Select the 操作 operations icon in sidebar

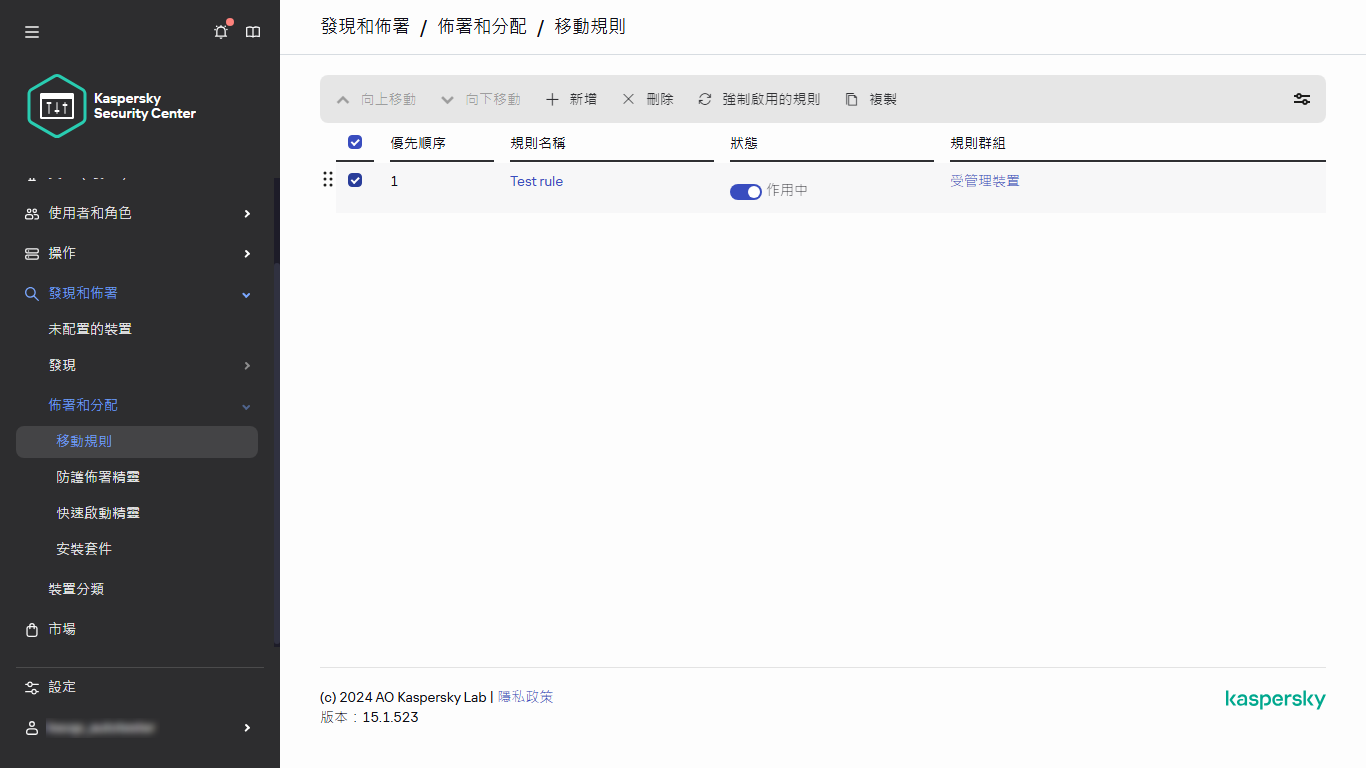click(31, 253)
